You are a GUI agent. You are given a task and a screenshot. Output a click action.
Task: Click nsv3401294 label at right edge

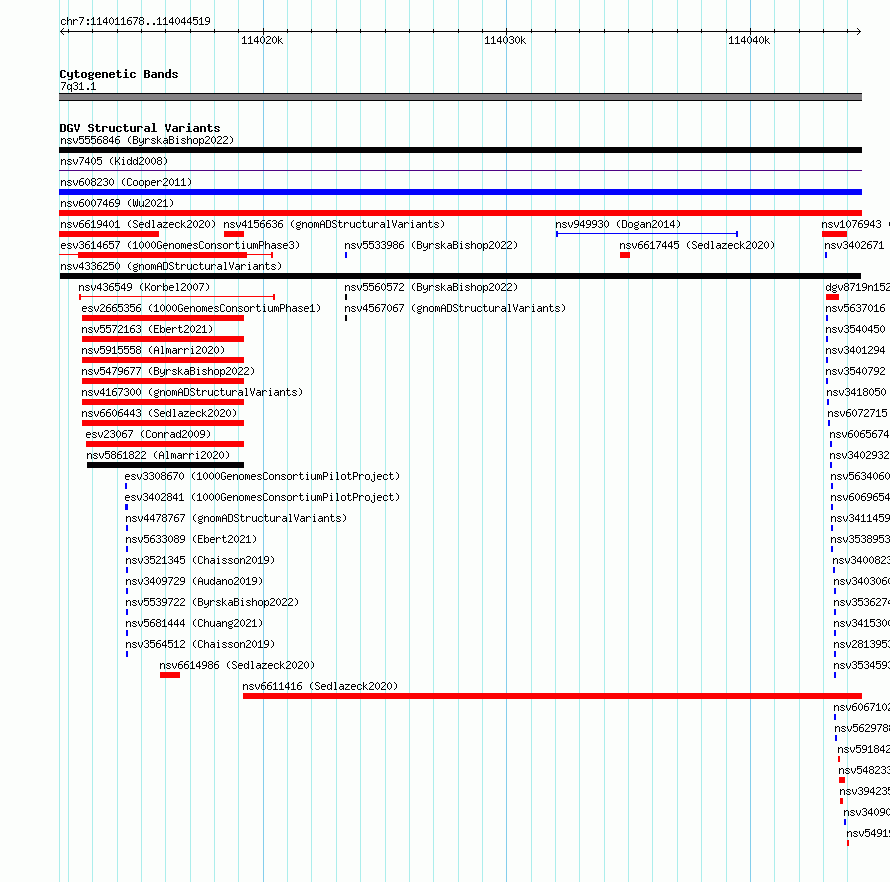pyautogui.click(x=855, y=350)
